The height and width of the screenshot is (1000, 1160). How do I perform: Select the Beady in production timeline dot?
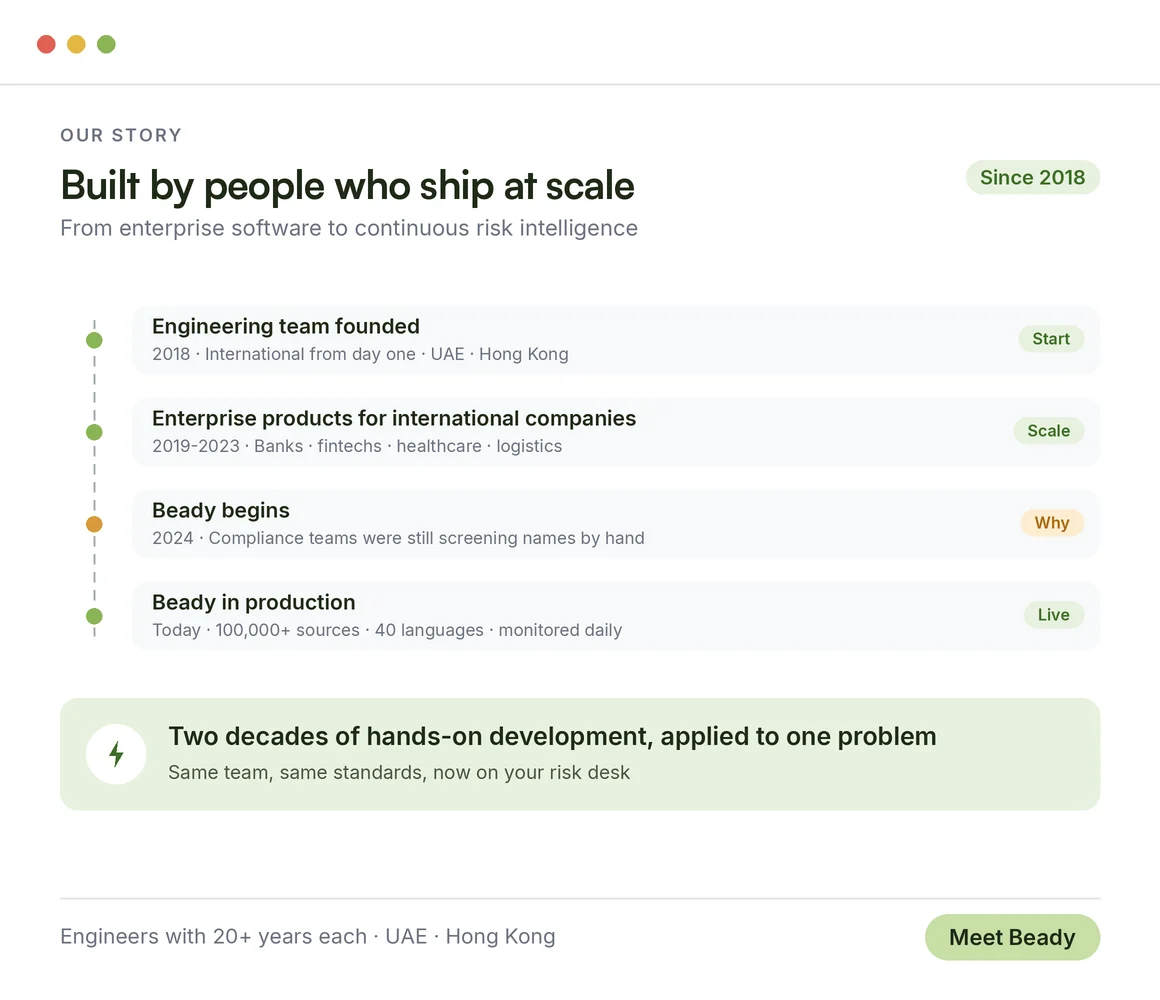pos(94,616)
